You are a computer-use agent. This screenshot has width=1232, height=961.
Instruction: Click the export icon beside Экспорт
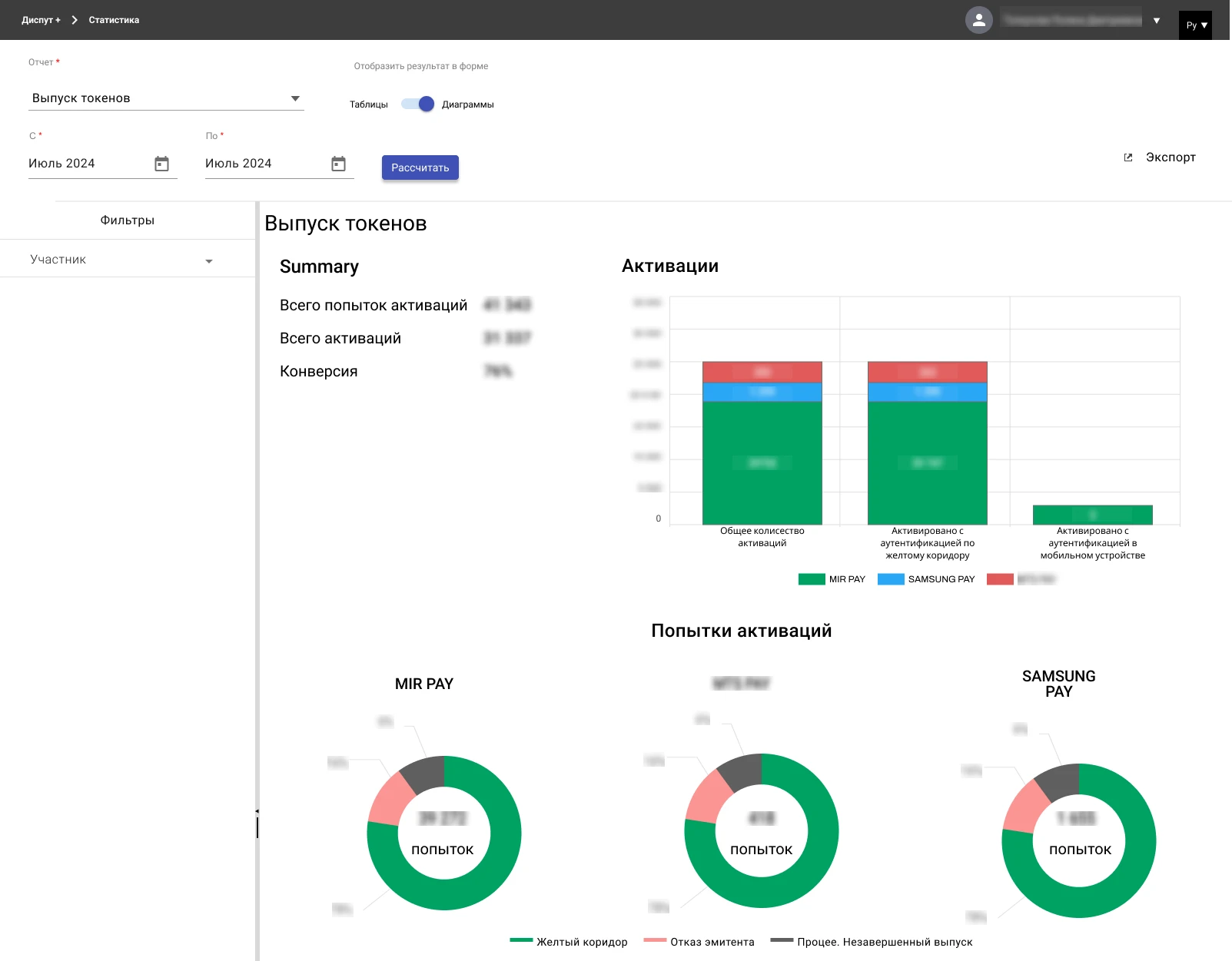tap(1128, 157)
